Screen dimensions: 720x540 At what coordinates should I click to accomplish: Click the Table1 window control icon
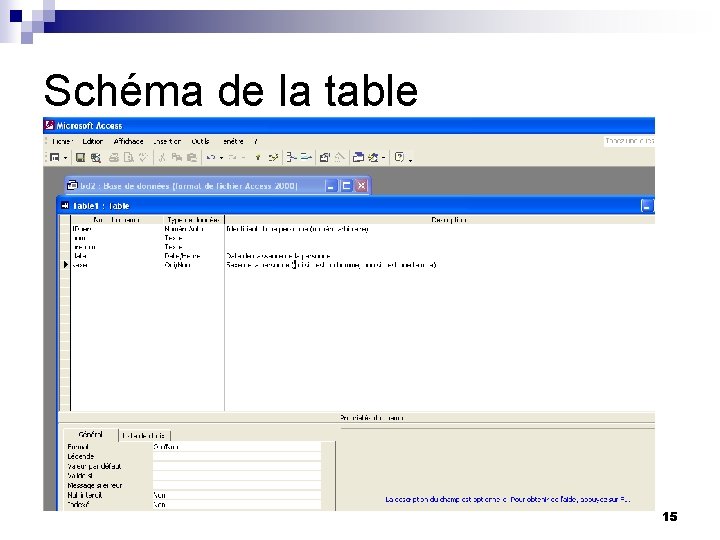pyautogui.click(x=65, y=206)
